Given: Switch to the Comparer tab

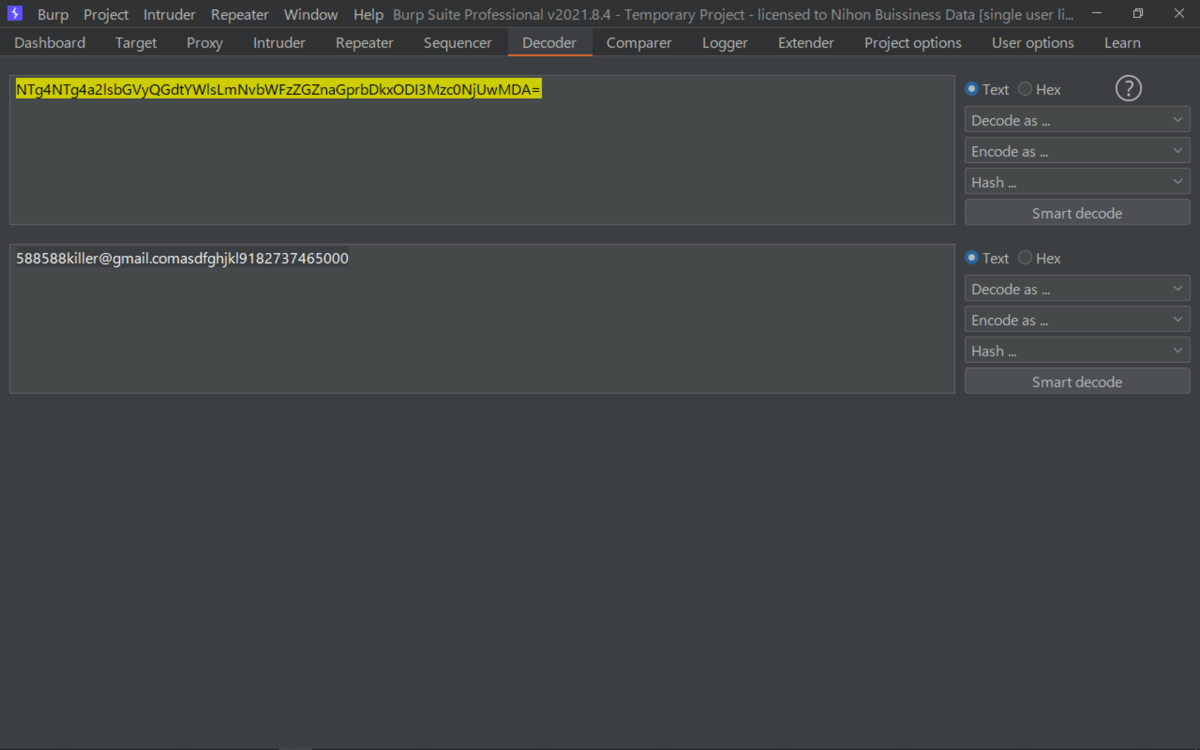Looking at the screenshot, I should pos(639,43).
